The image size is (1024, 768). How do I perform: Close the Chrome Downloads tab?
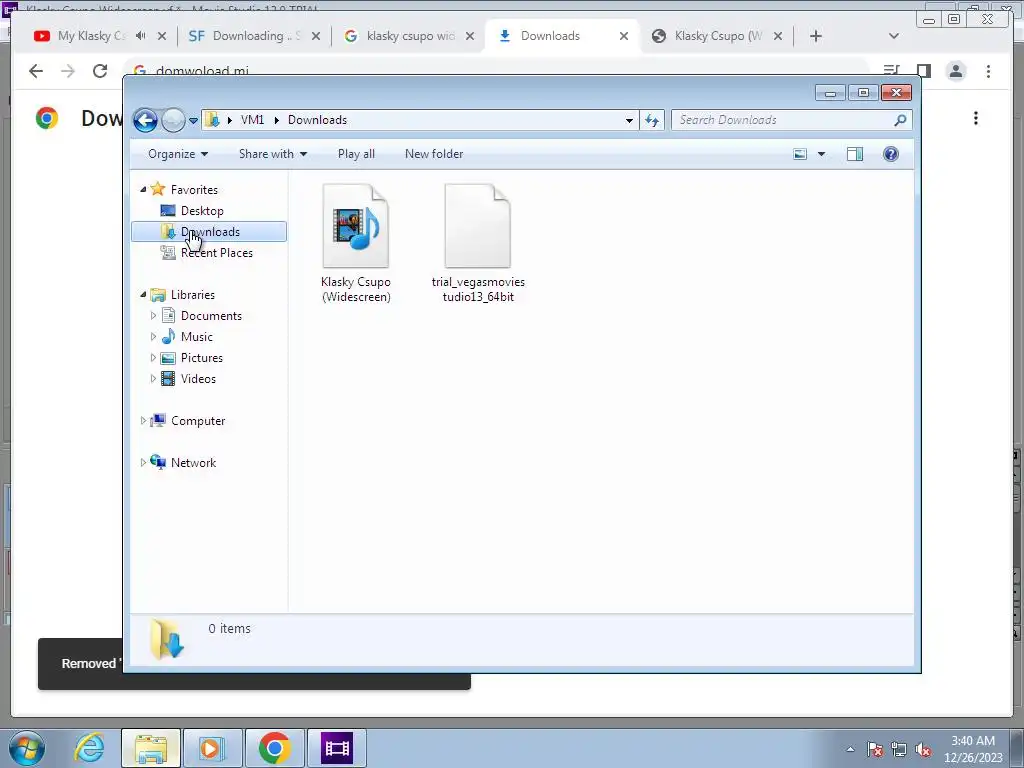coord(624,36)
